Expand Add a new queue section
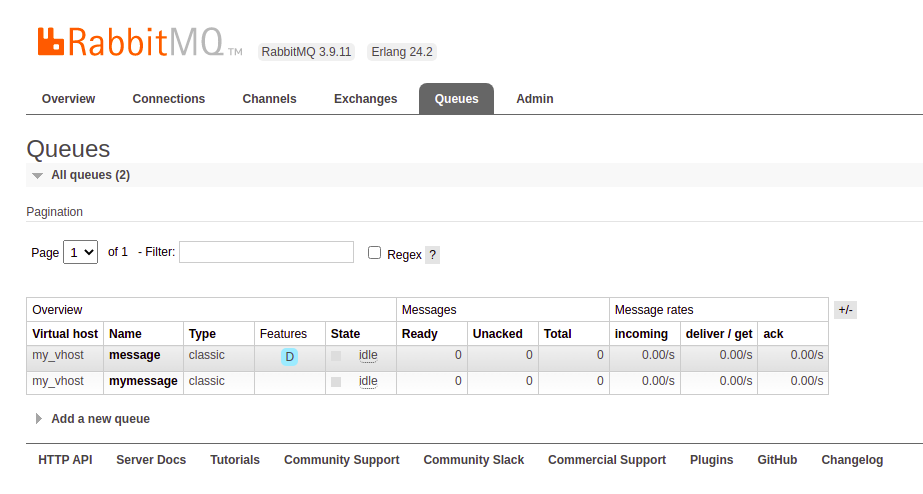Image resolution: width=923 pixels, height=494 pixels. (100, 419)
